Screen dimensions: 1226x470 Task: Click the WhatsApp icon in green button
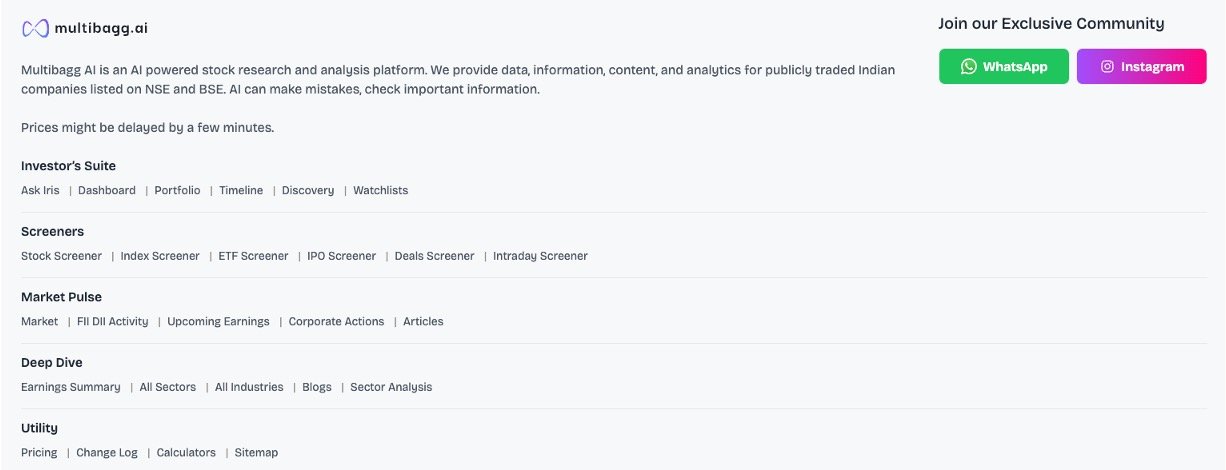(x=968, y=67)
